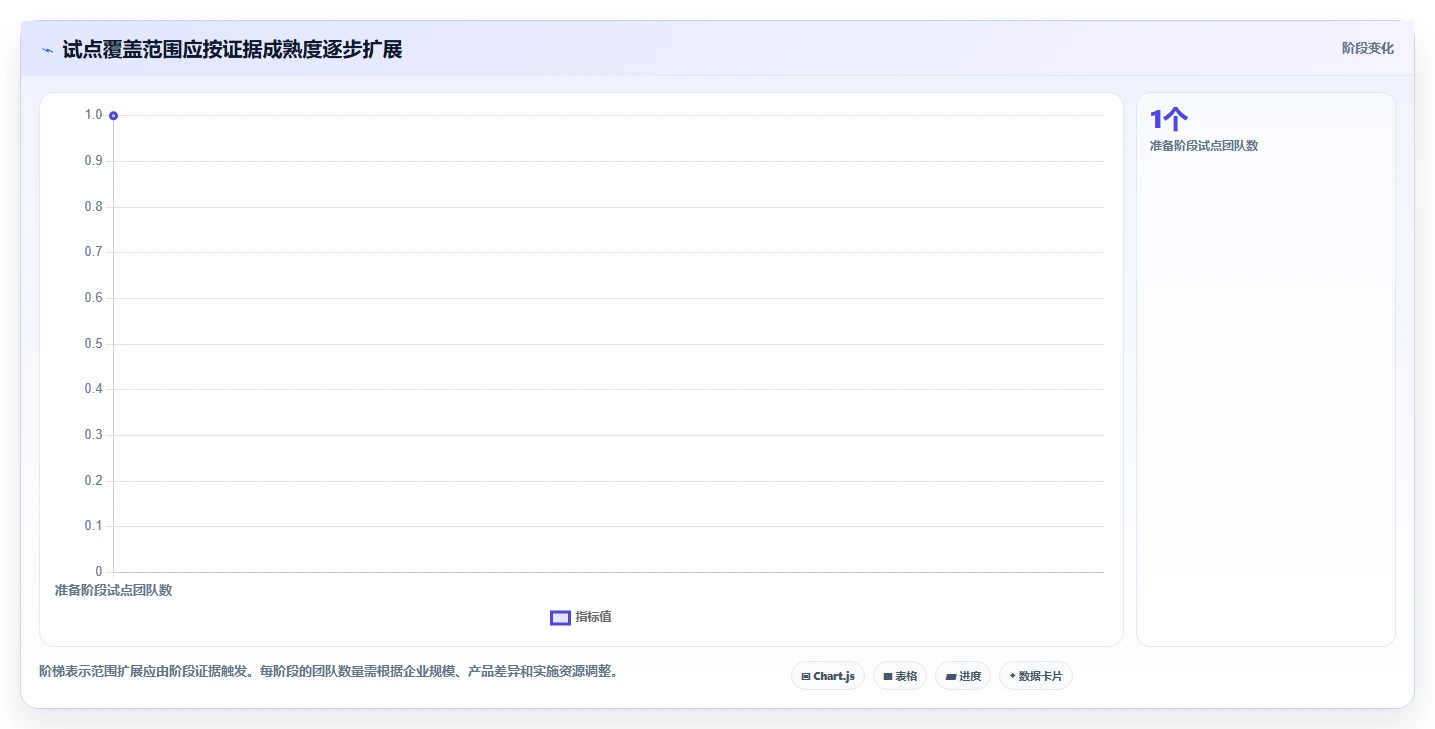Click the 进度 tag chip
Screen dimensions: 1435x729
coord(963,676)
